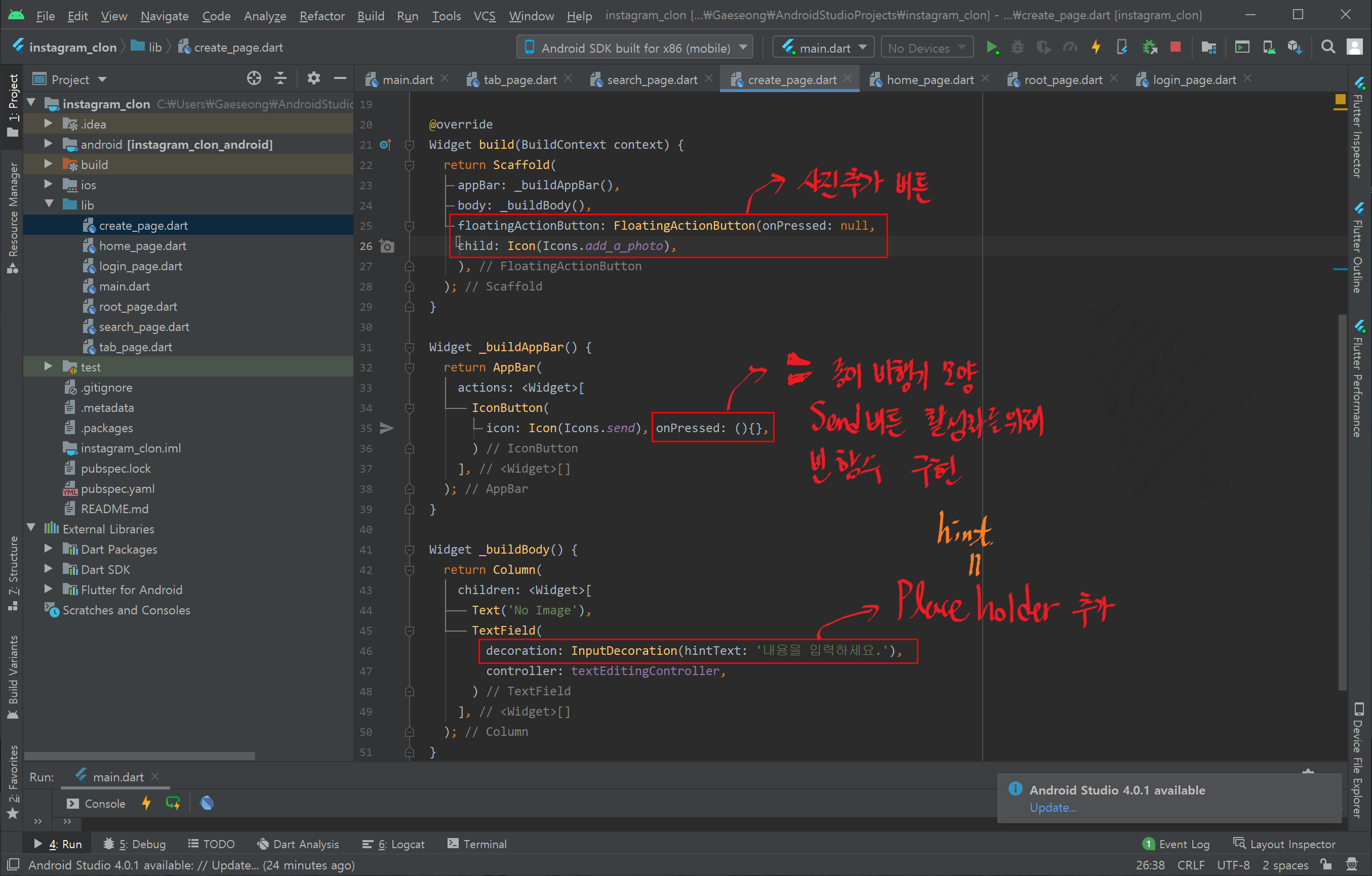Click the Flutter attach device icon
Screen dimensions: 1372x876
pos(1122,47)
